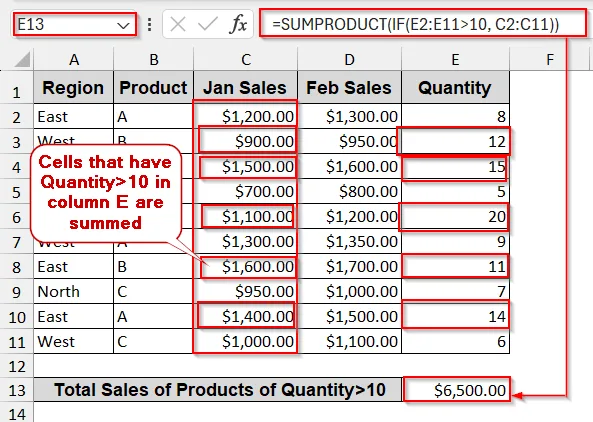Click the Cancel (X) icon in formula bar
The width and height of the screenshot is (593, 422).
(178, 25)
